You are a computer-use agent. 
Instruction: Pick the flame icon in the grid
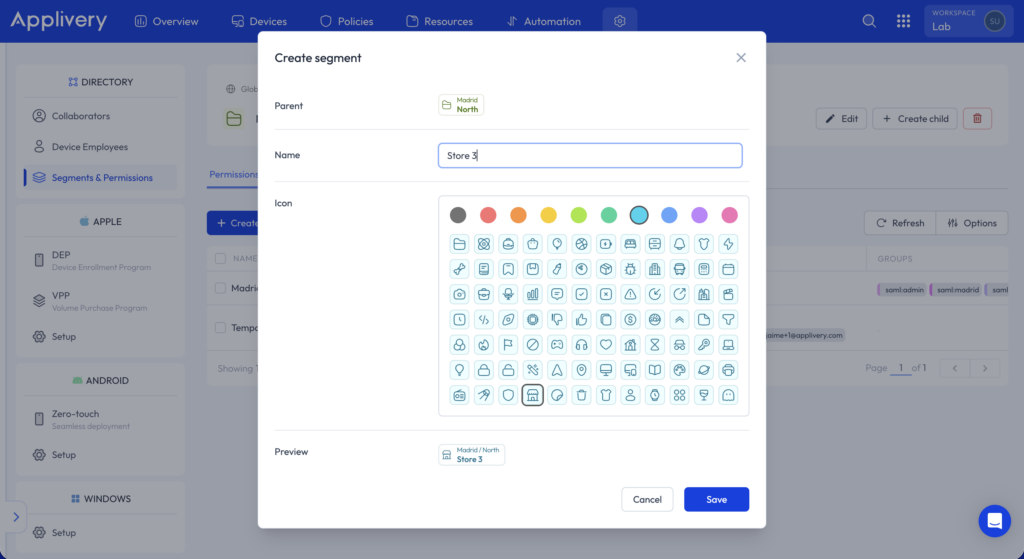tap(484, 345)
